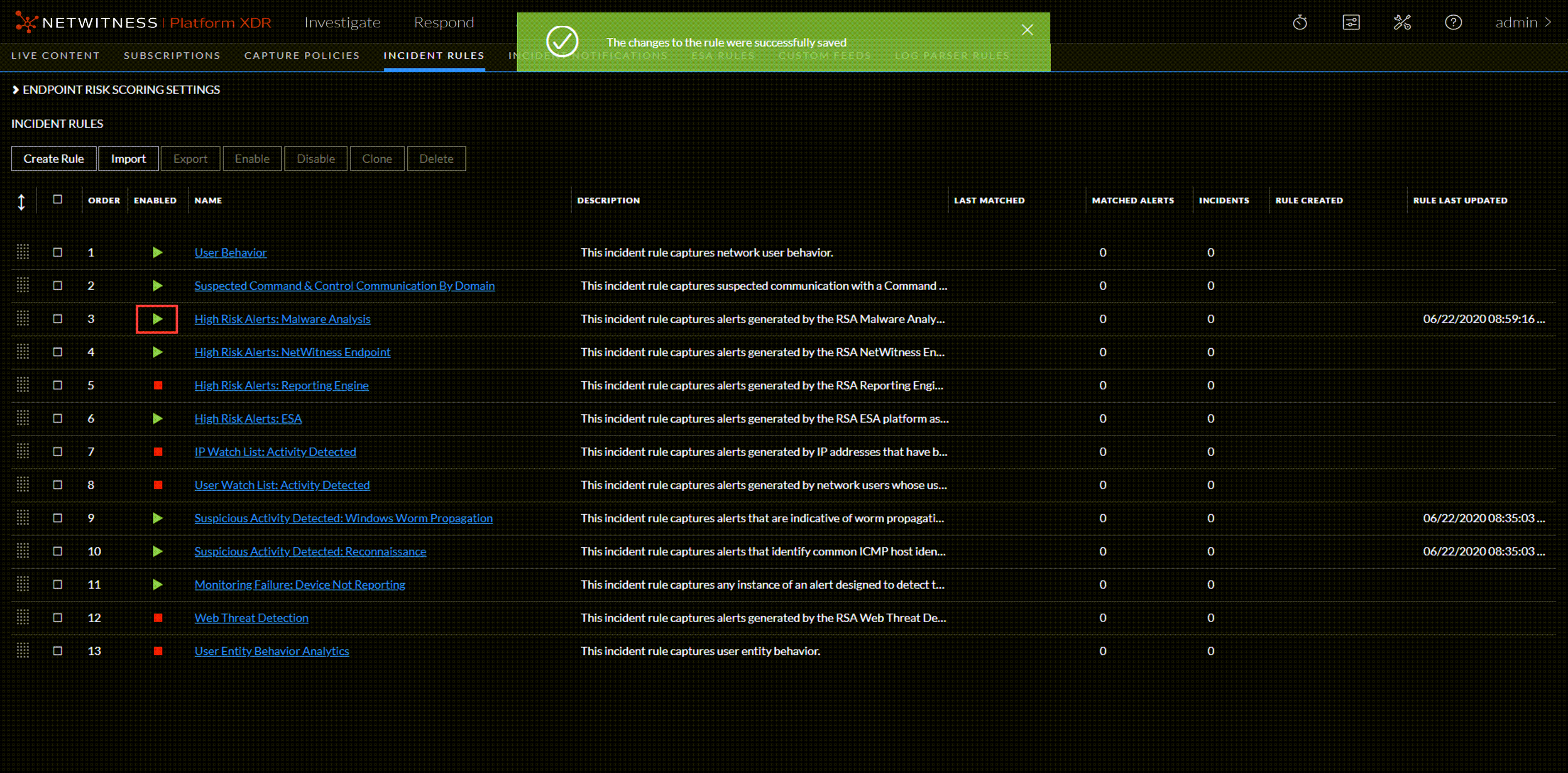Tick checkbox for User Entity Behavior Analytics row
The width and height of the screenshot is (1568, 773).
(x=58, y=651)
